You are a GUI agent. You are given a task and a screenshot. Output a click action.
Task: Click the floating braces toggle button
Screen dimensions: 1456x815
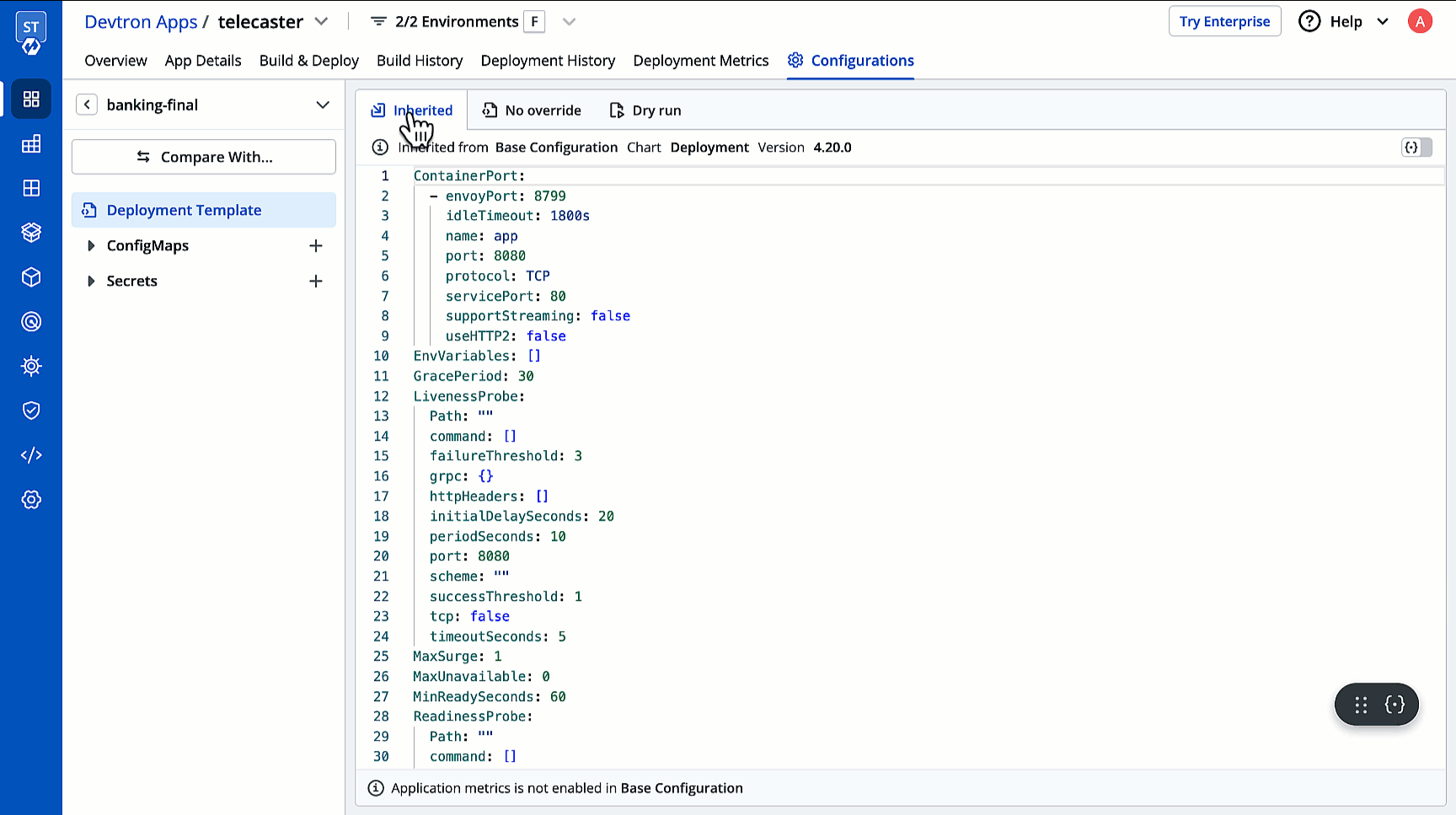click(x=1394, y=705)
